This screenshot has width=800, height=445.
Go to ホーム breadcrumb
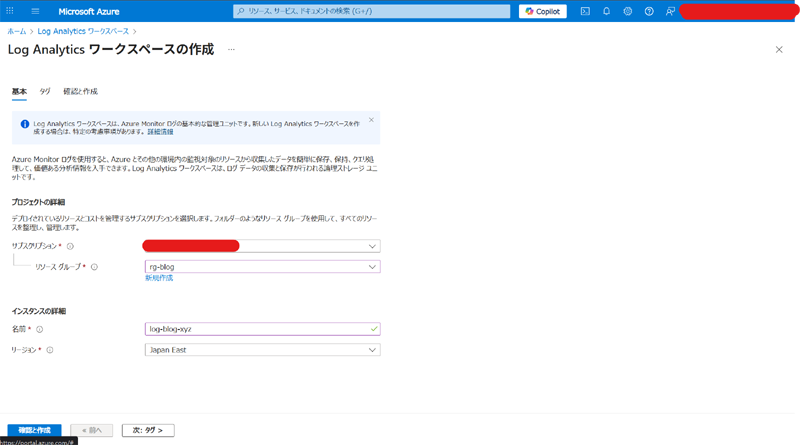point(17,31)
